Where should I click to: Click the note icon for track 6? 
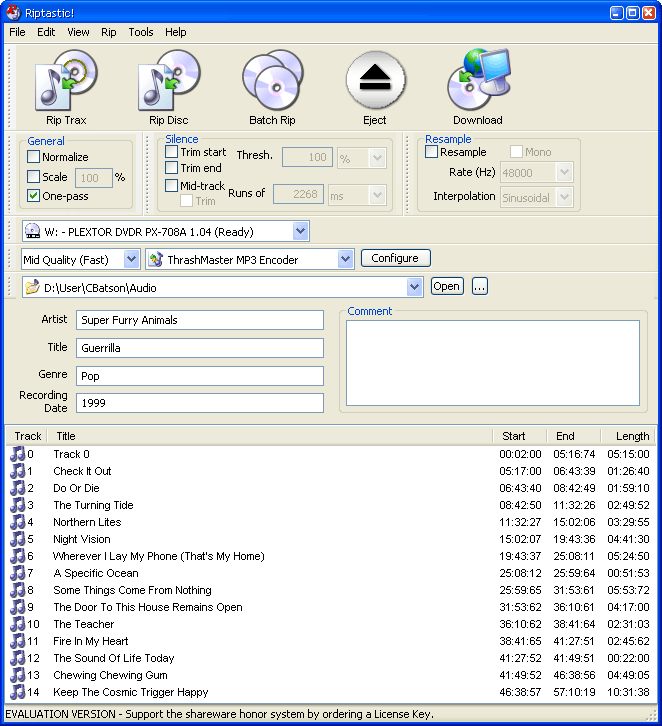pyautogui.click(x=18, y=556)
